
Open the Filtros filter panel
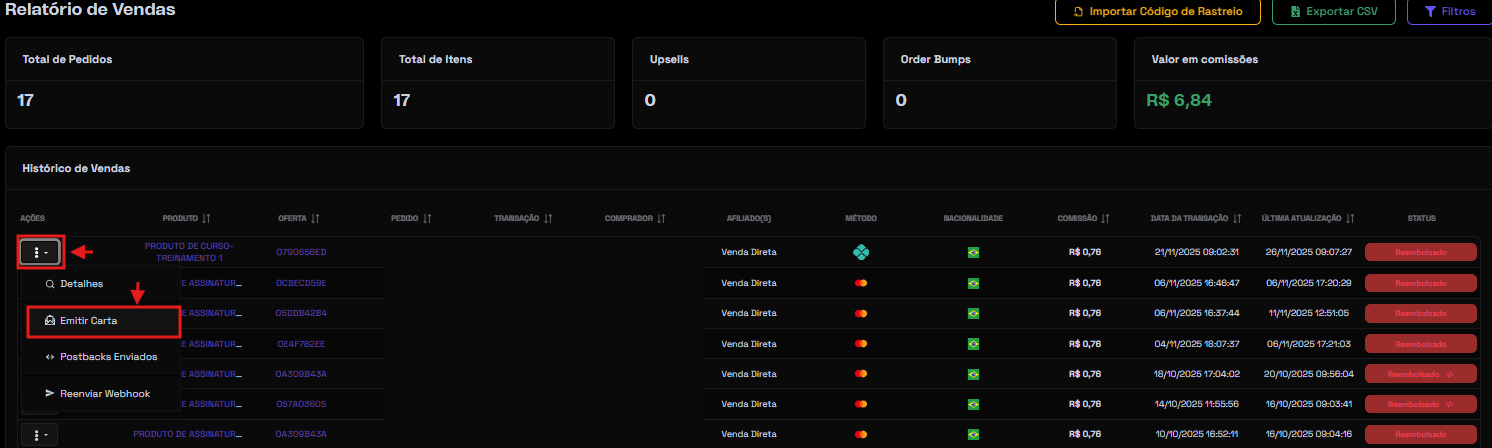click(1449, 12)
